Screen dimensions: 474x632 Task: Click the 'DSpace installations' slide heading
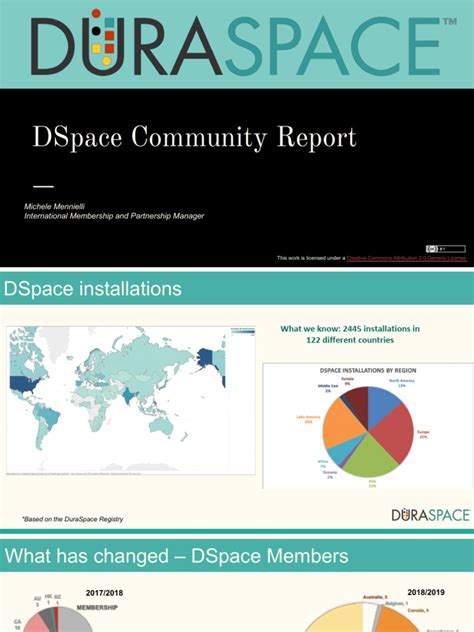point(93,289)
